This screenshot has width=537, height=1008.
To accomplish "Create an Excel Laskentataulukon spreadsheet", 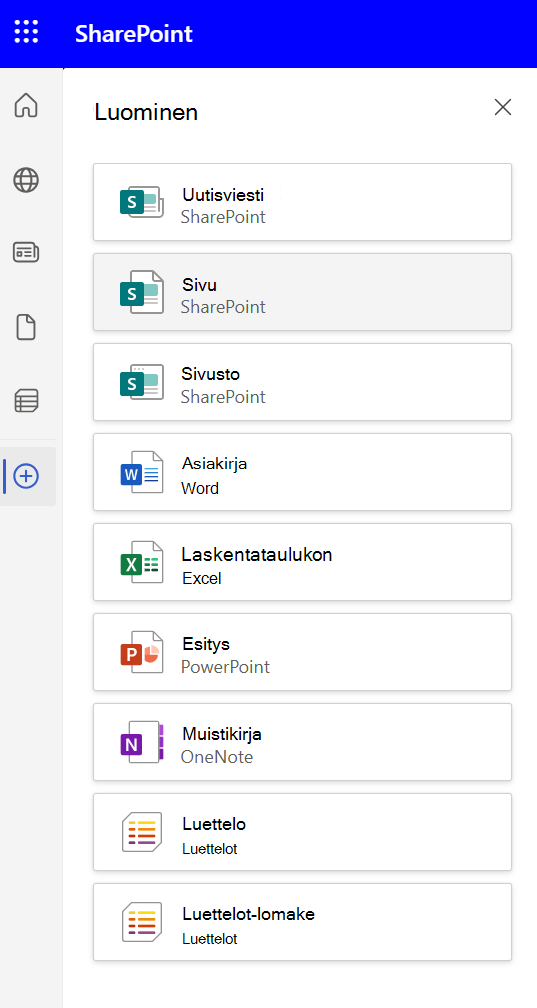I will point(302,562).
